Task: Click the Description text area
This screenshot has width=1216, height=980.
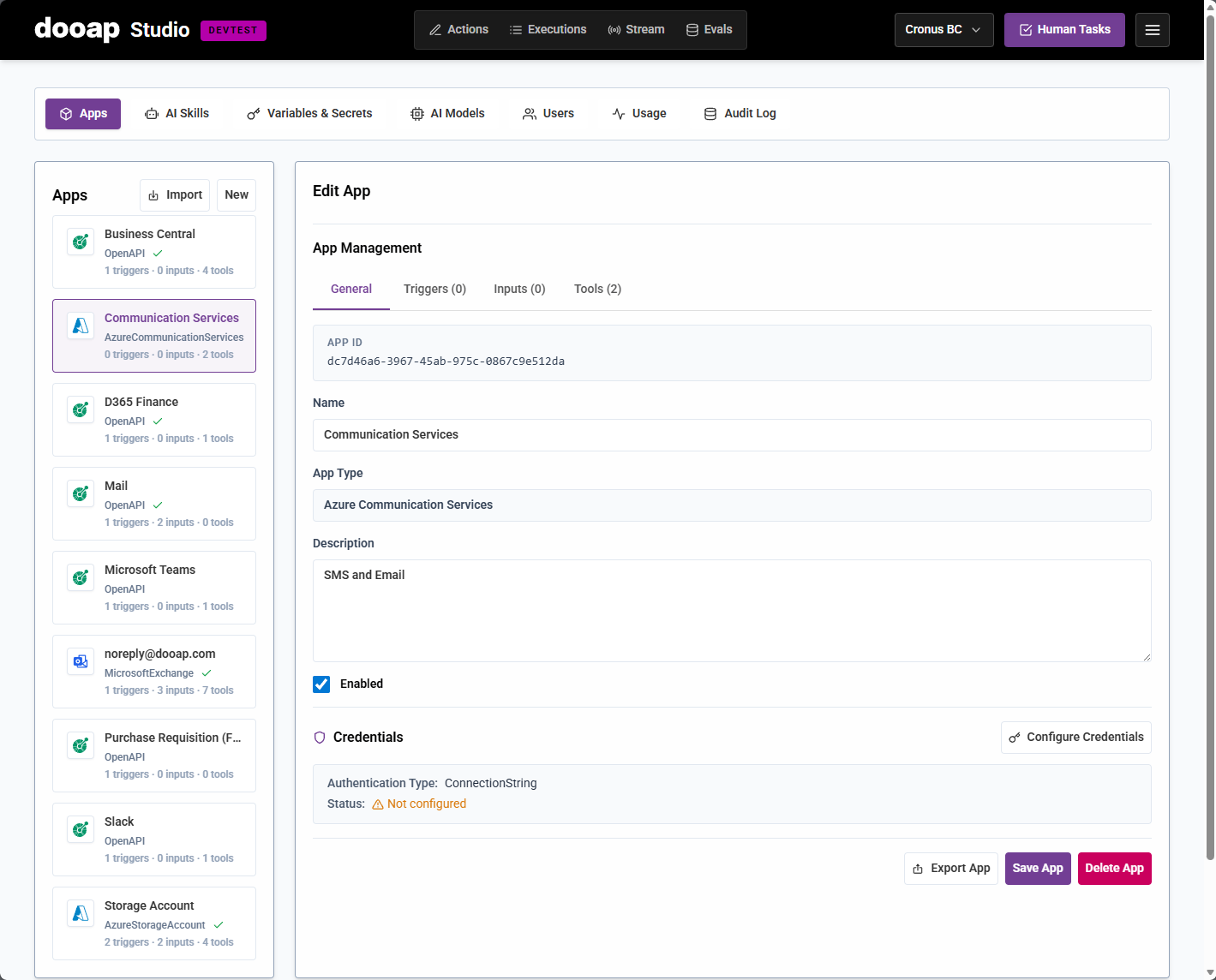Action: point(732,611)
